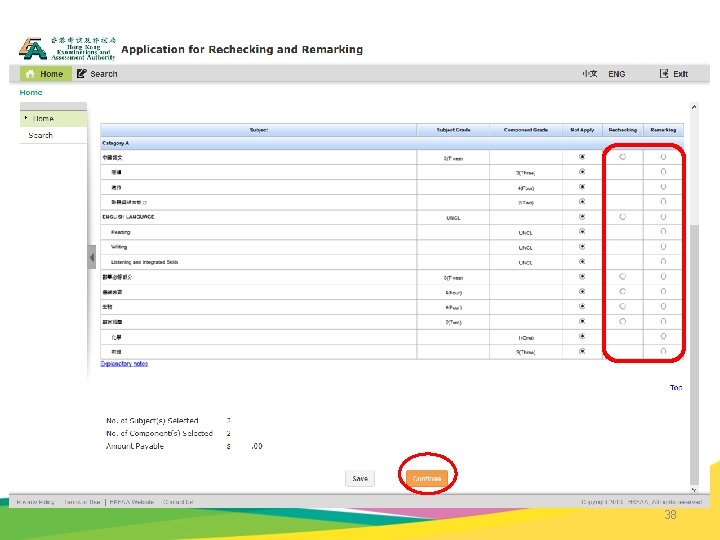720x540 pixels.
Task: Click the Home breadcrumb link
Action: click(31, 92)
